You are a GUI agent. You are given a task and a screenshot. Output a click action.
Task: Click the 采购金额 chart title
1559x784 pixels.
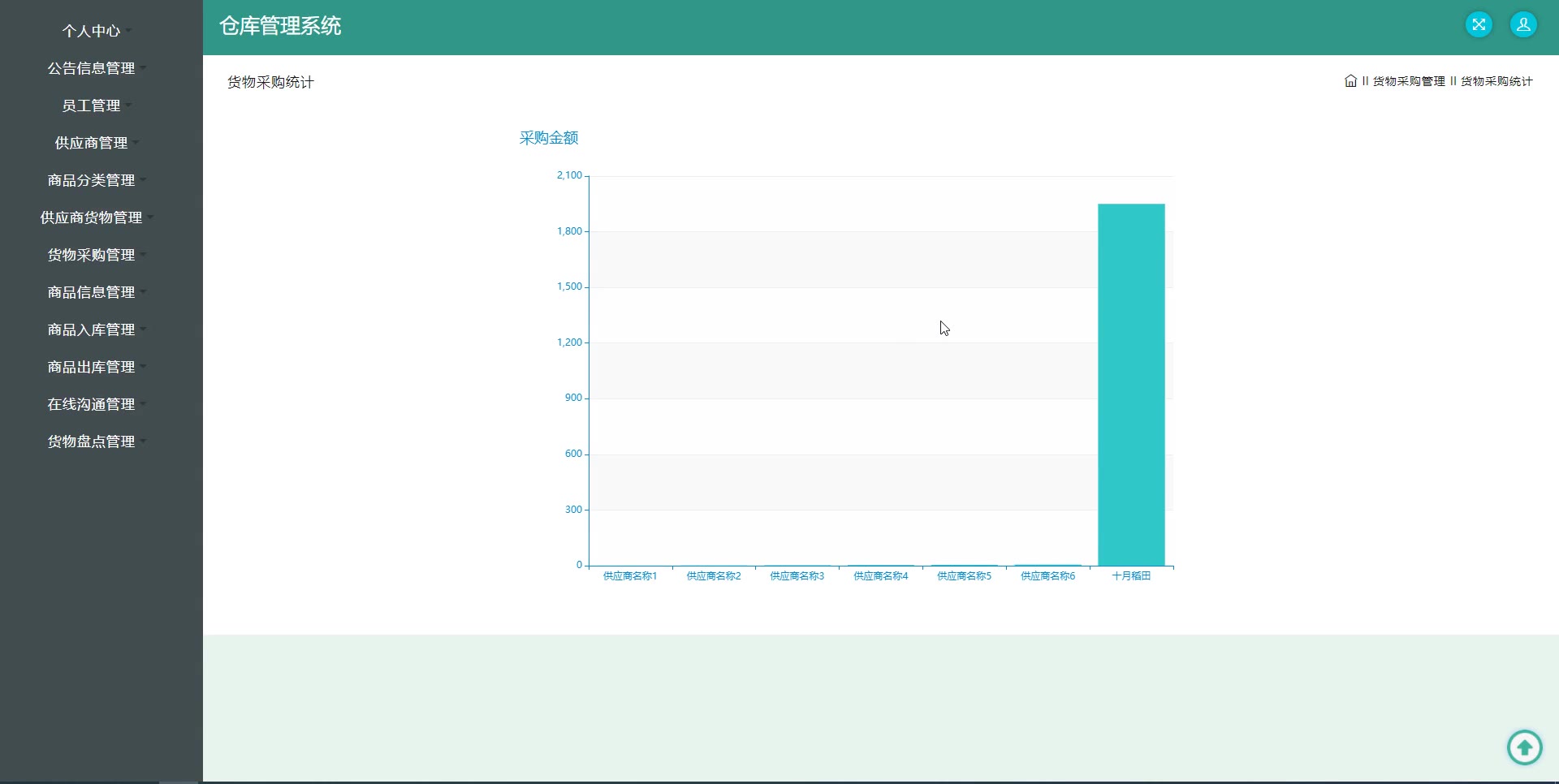point(549,138)
